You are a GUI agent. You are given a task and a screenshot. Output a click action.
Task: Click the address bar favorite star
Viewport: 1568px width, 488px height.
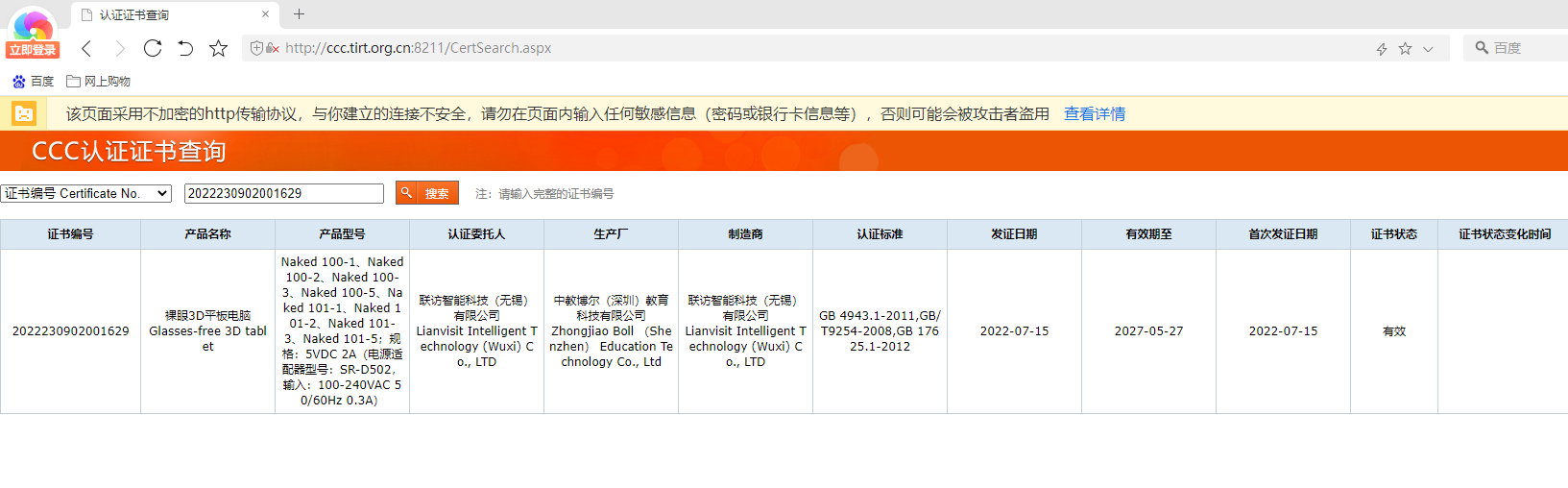tap(1405, 48)
